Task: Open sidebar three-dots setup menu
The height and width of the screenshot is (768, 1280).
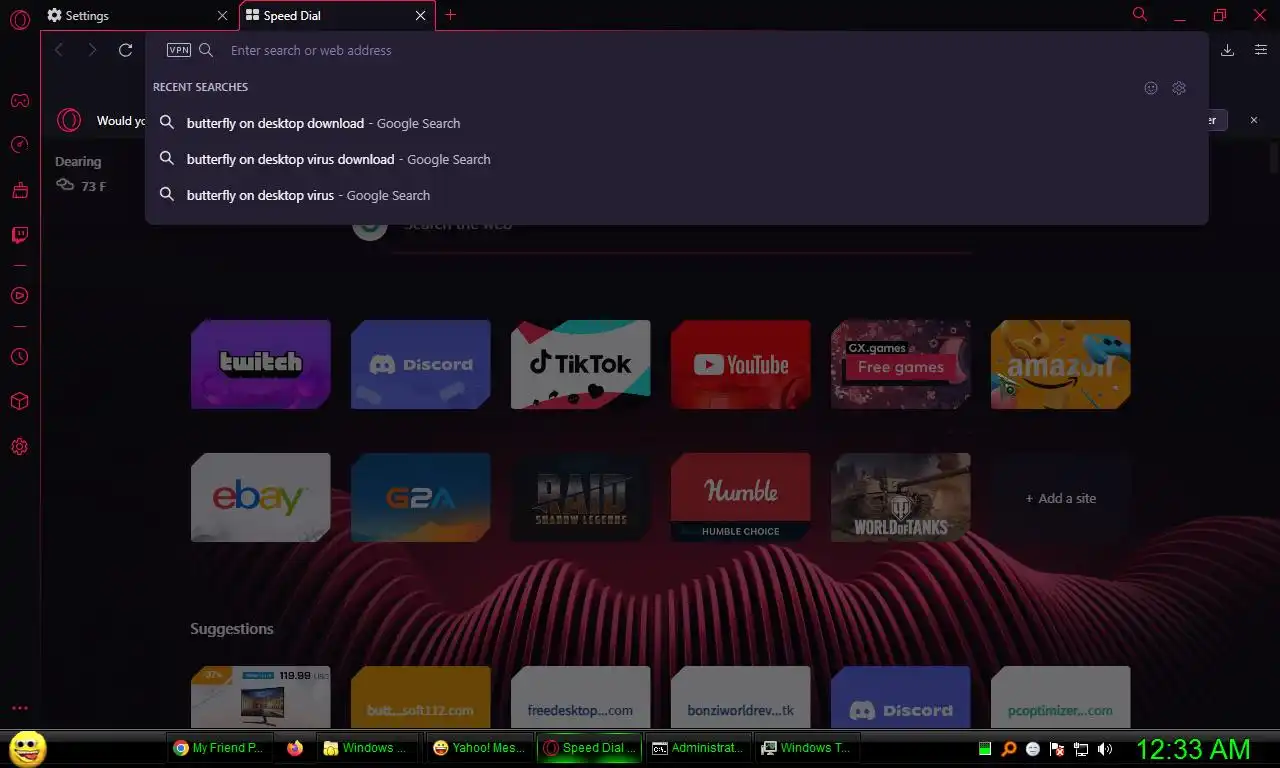Action: (x=19, y=708)
